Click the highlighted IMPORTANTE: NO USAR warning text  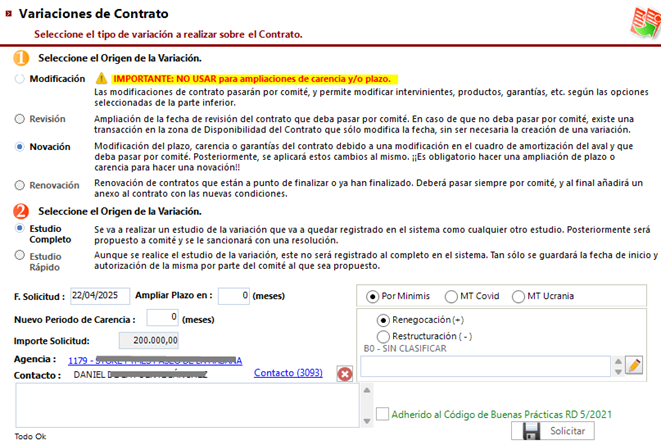(255, 79)
